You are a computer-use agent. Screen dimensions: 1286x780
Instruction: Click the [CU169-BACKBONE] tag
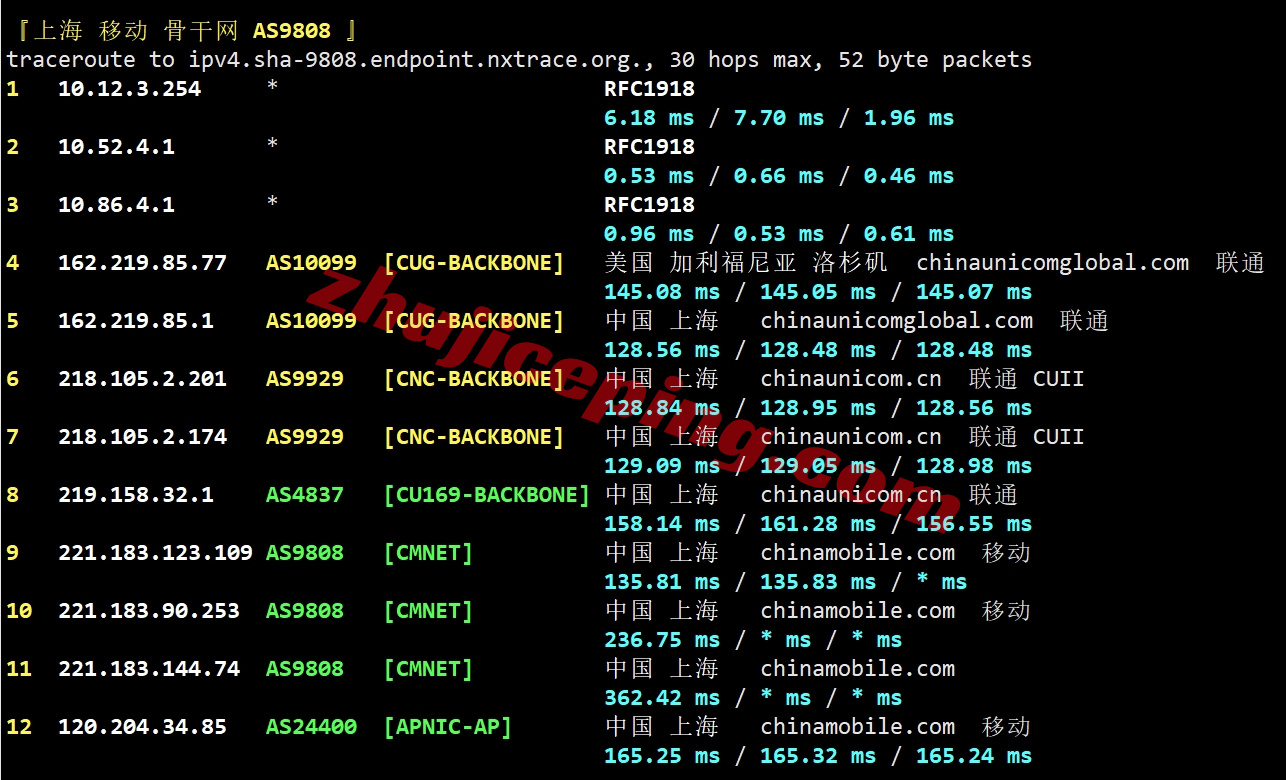[x=487, y=495]
